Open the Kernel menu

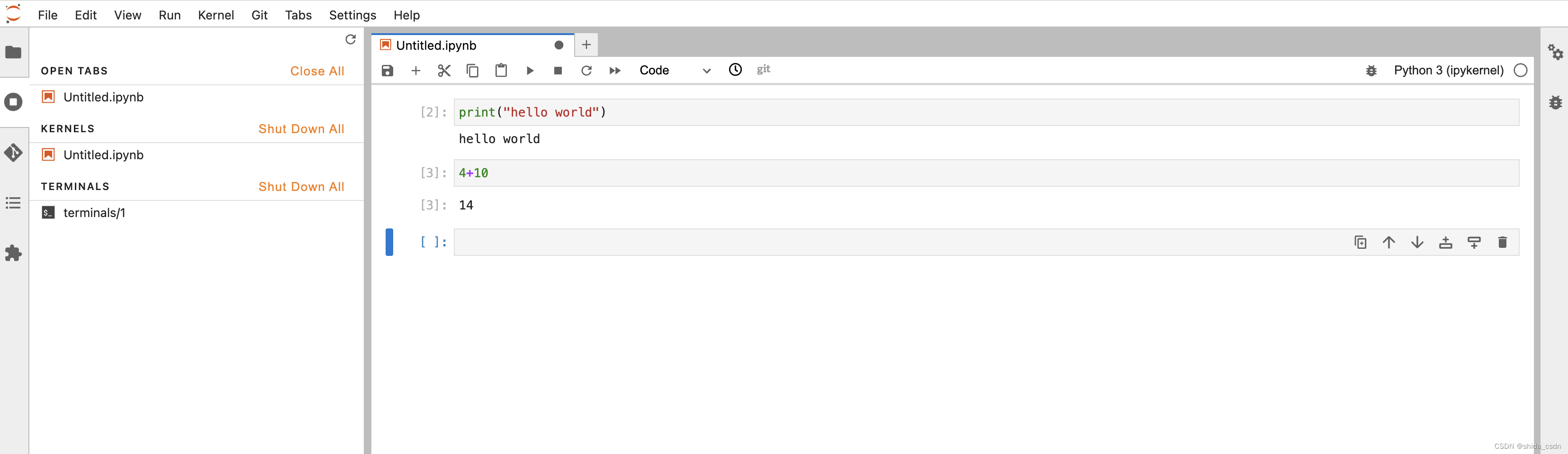tap(216, 15)
